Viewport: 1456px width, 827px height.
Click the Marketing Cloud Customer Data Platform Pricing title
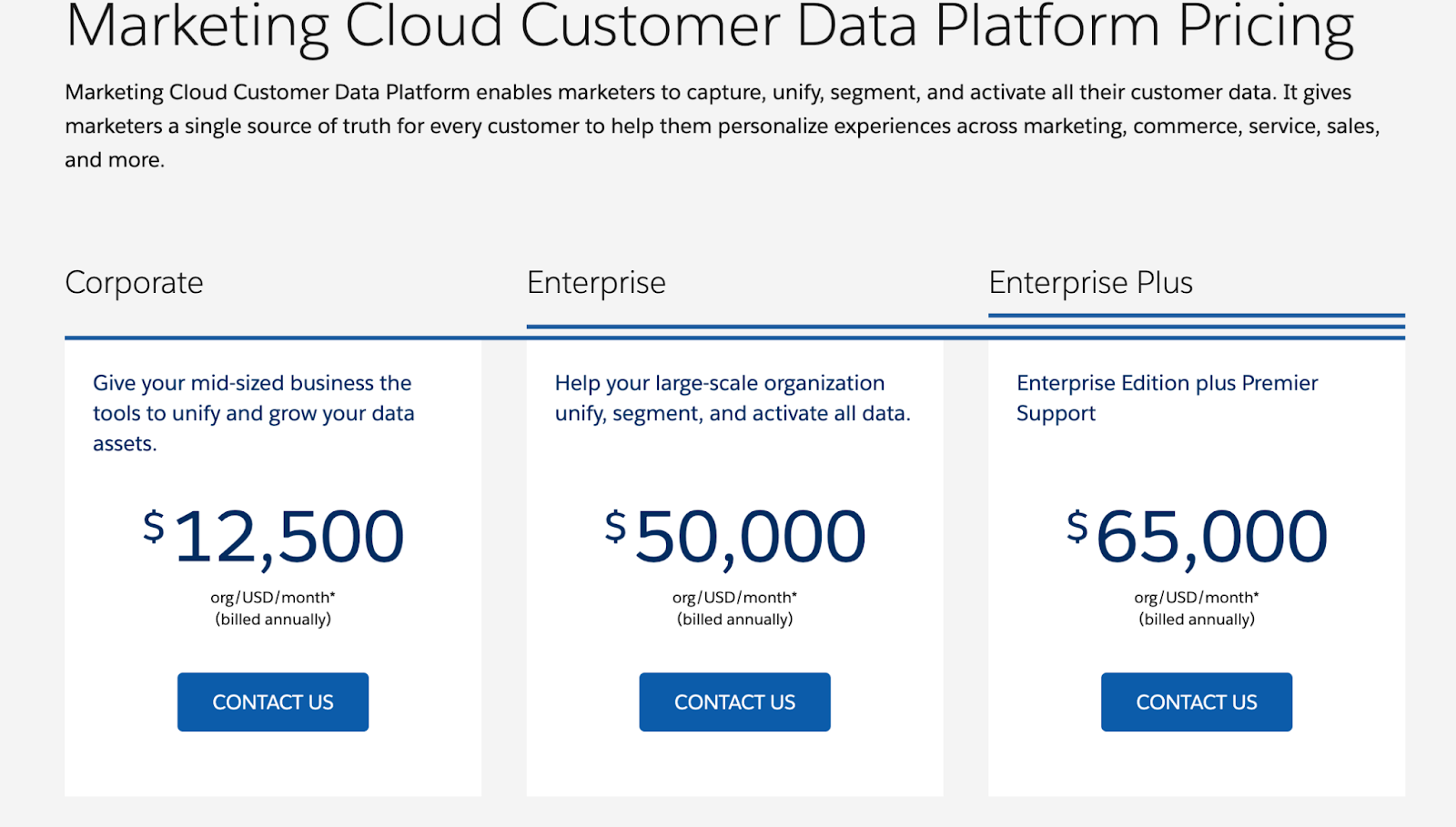710,25
